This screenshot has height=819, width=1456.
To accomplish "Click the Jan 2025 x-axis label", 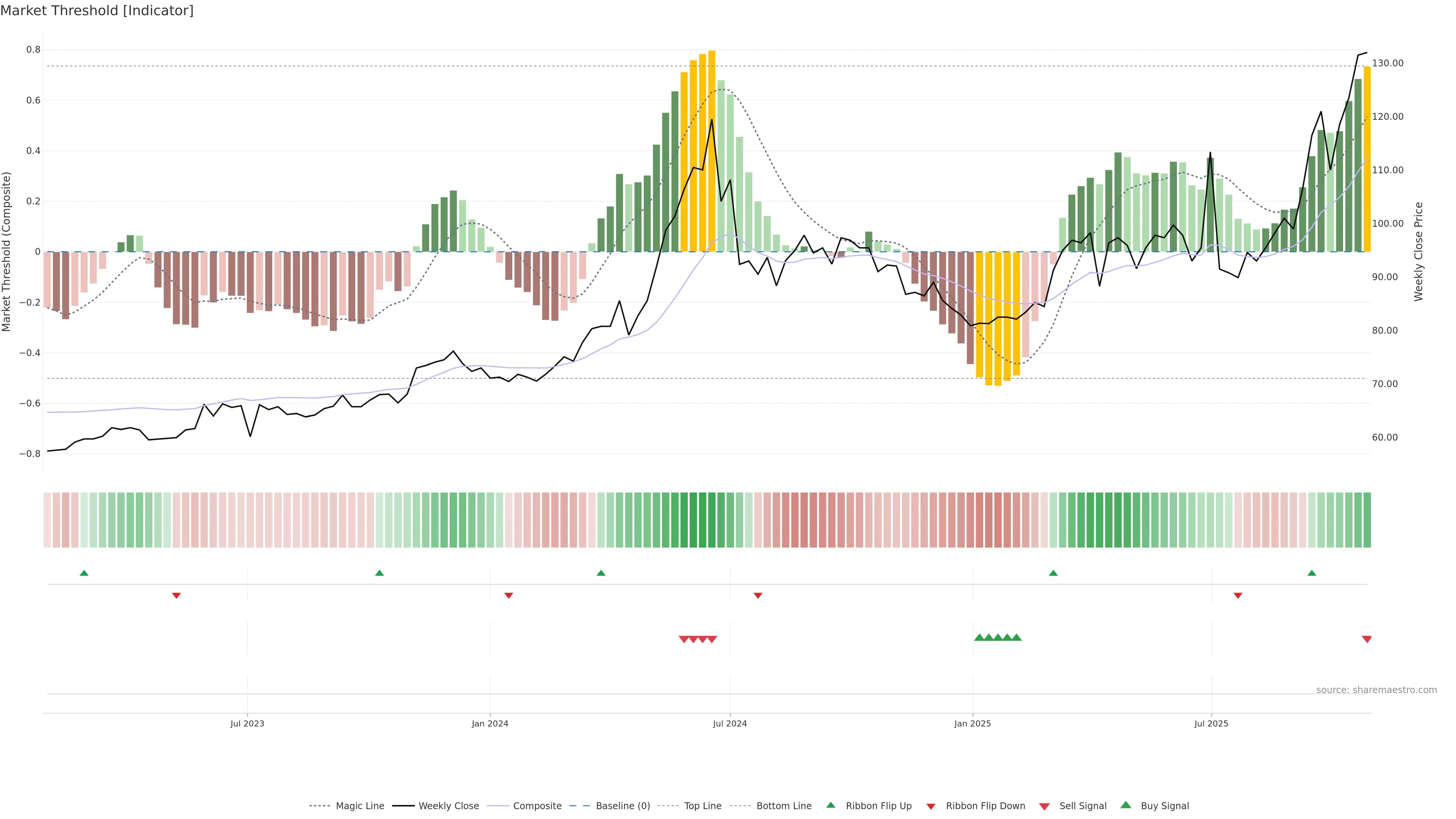I will [x=972, y=723].
